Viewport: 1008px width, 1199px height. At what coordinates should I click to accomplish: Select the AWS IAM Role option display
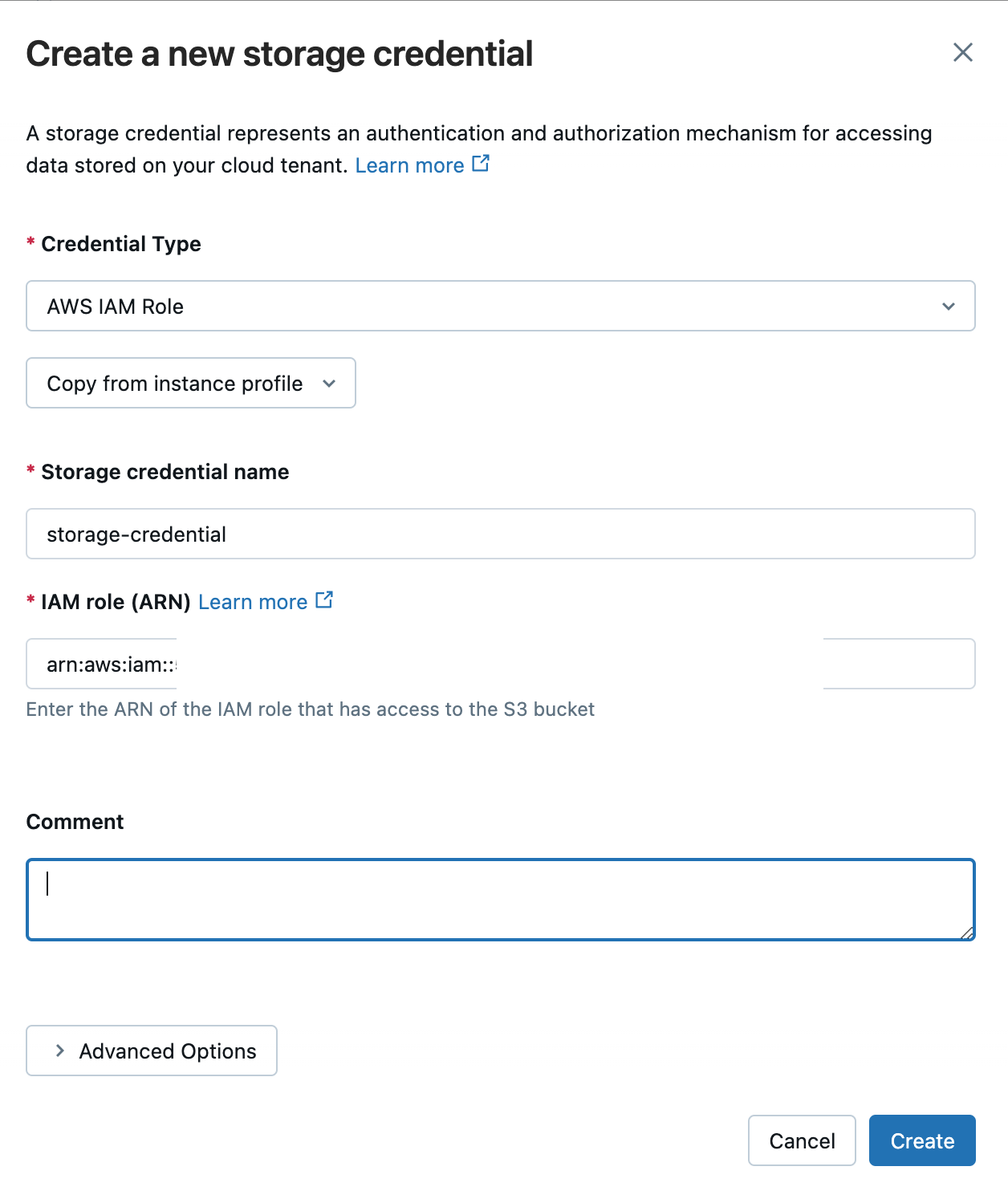click(x=115, y=306)
